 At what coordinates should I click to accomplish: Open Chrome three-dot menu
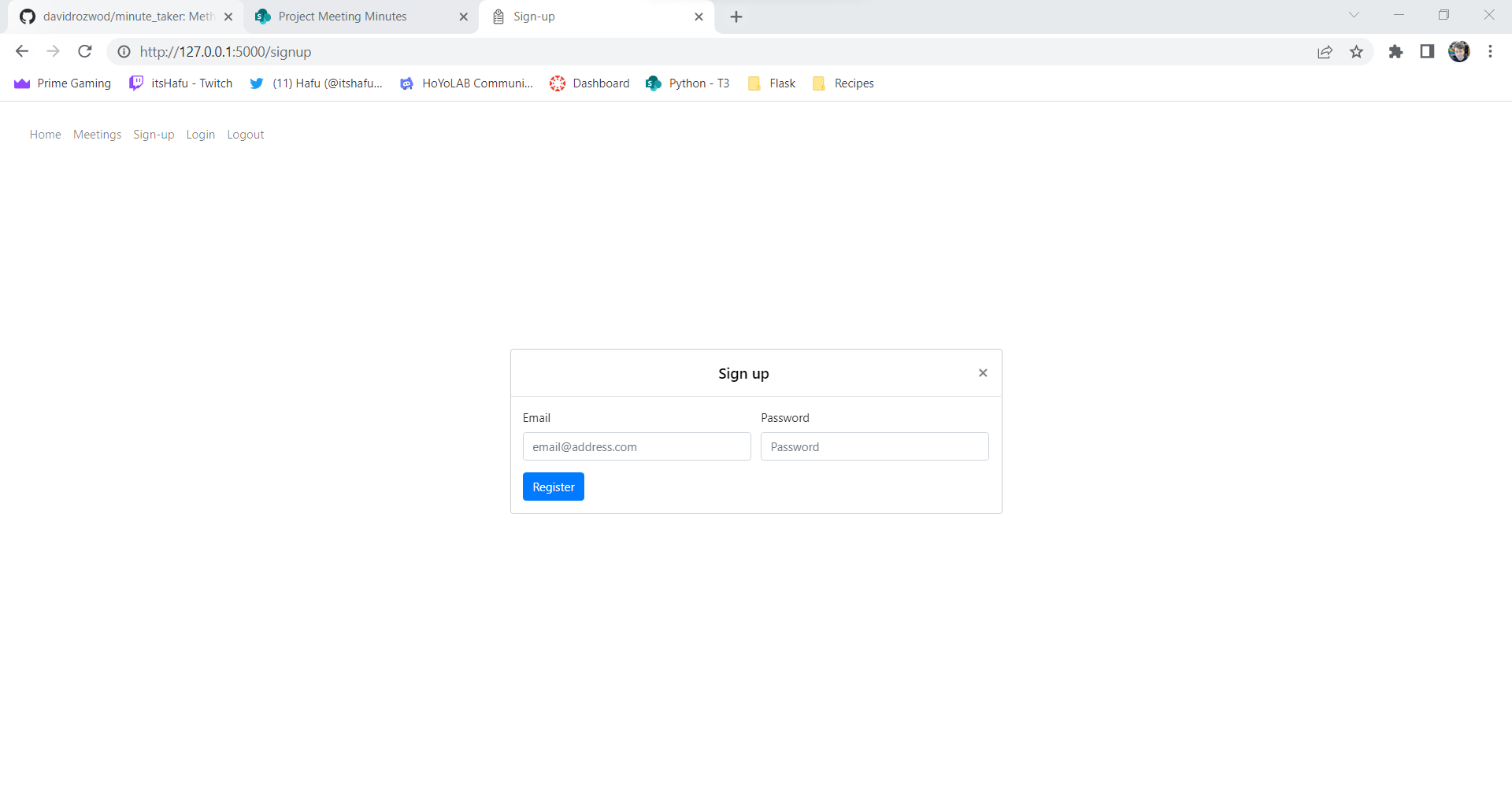1490,51
